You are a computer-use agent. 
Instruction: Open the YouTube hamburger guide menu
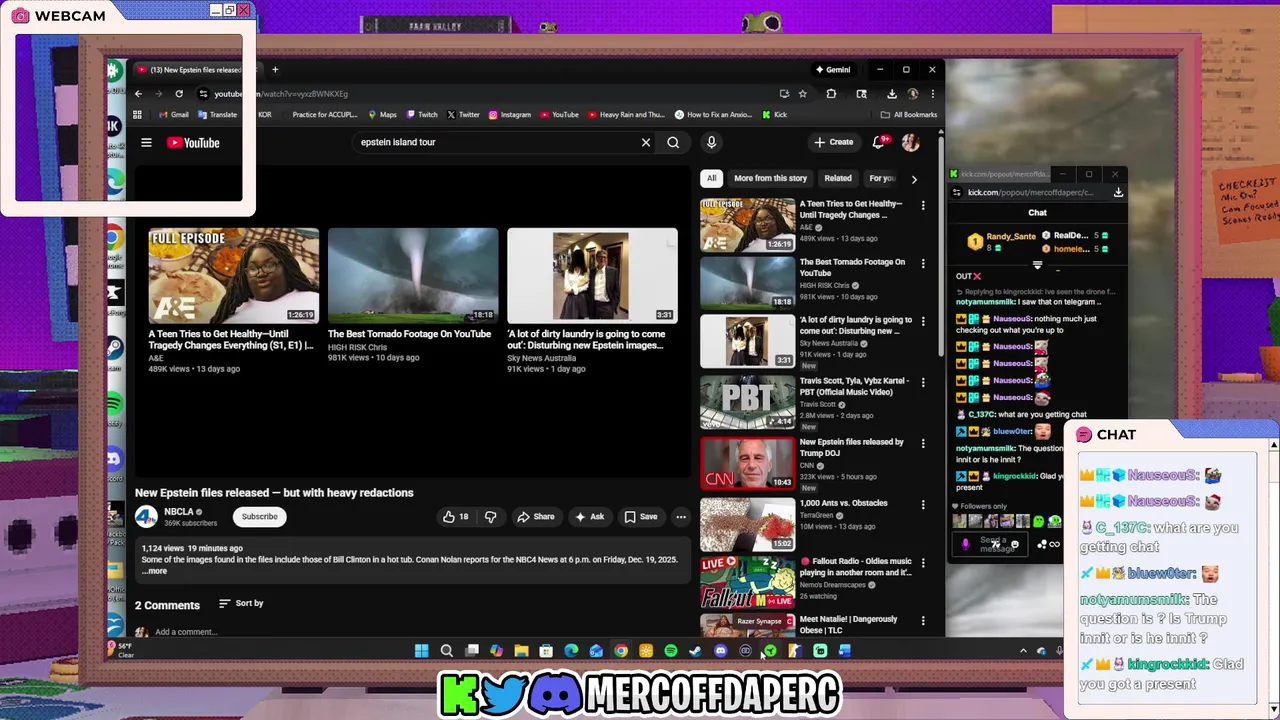tap(146, 143)
